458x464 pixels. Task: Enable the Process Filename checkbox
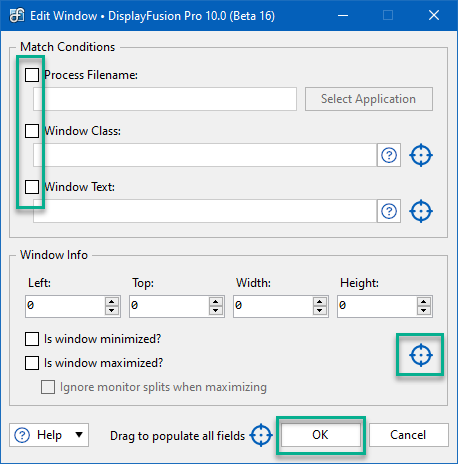tap(32, 75)
